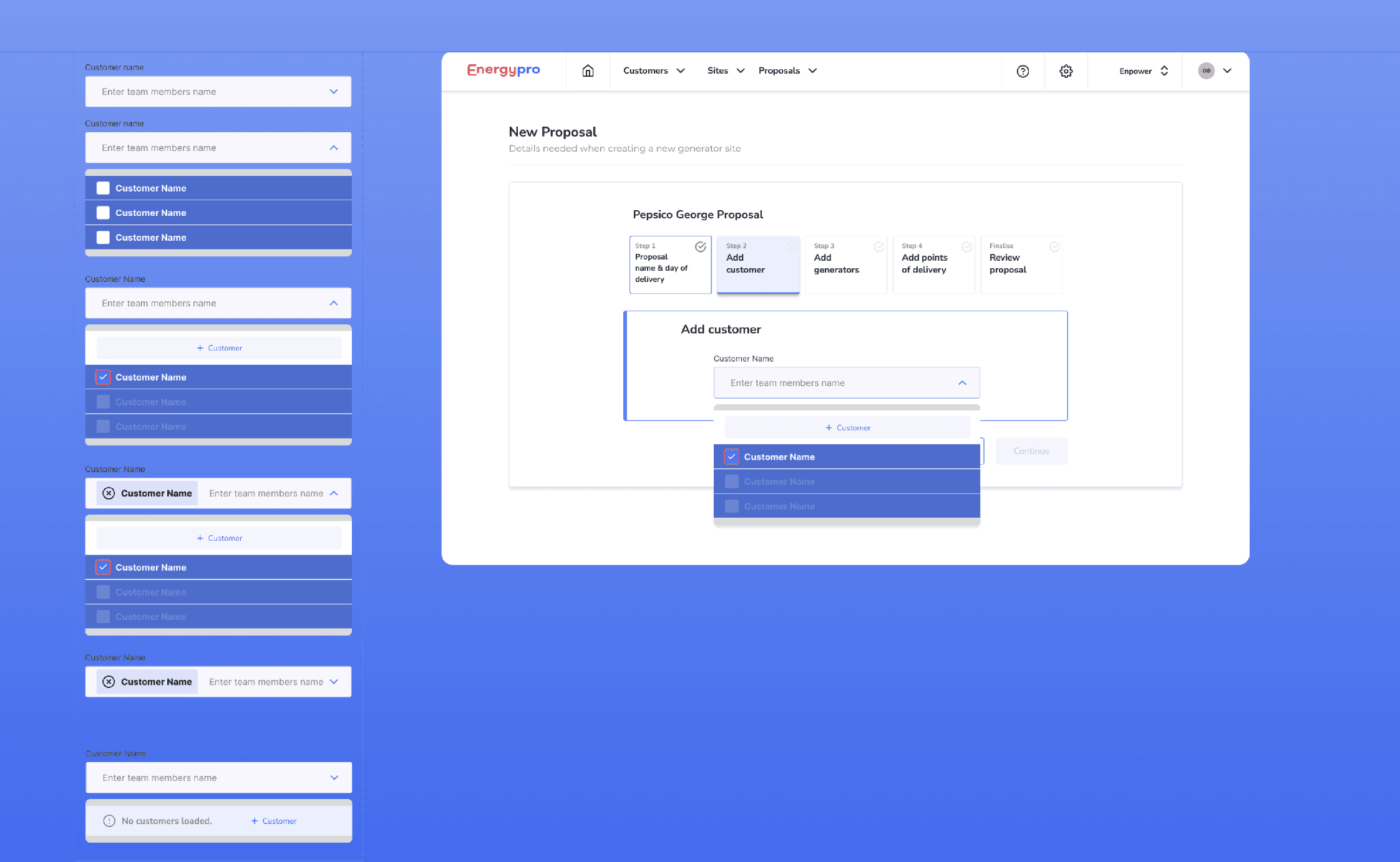This screenshot has width=1400, height=862.
Task: Uncheck Customer Name in the Add customer dropdown
Action: pos(731,457)
